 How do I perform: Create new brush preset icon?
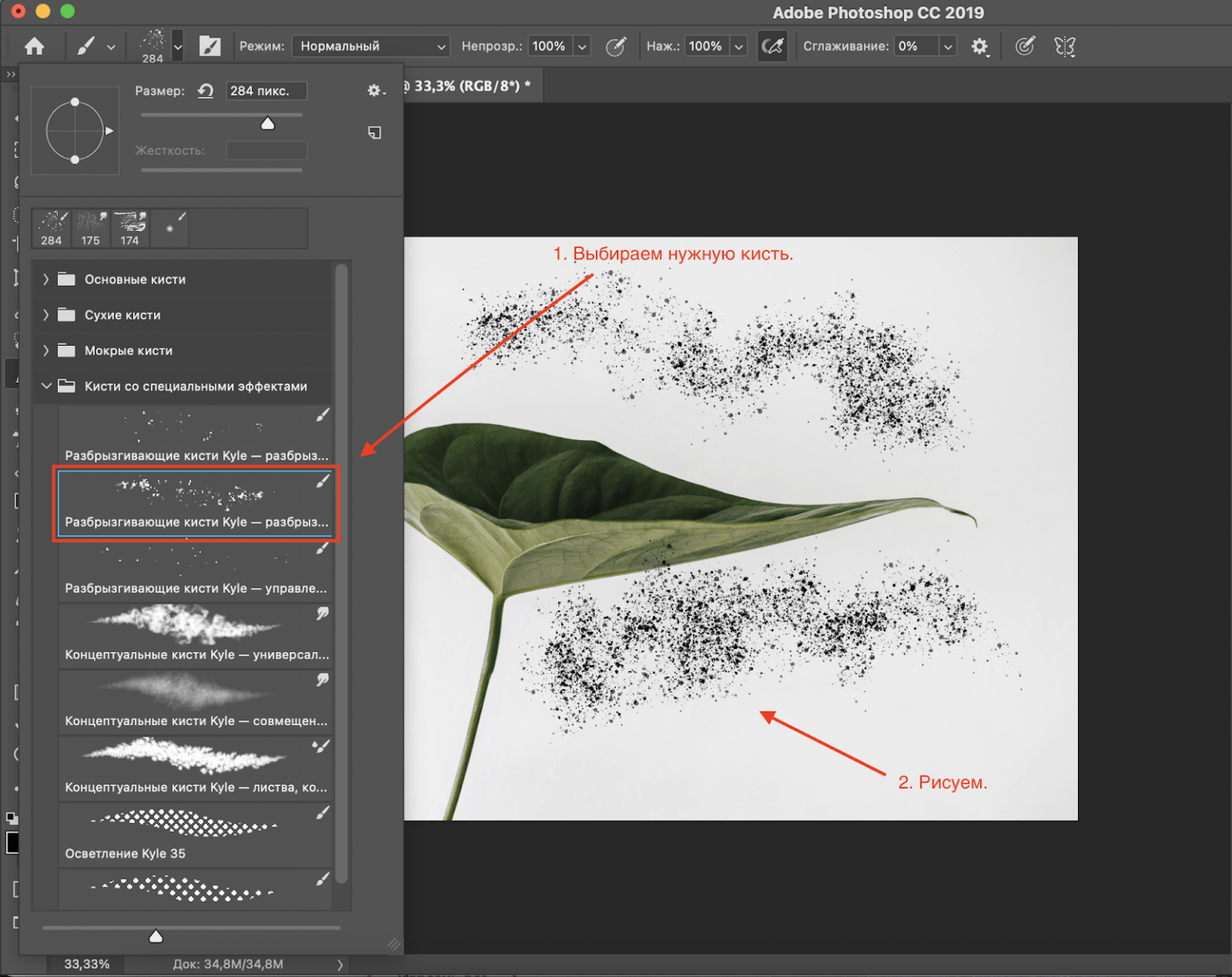pos(375,132)
